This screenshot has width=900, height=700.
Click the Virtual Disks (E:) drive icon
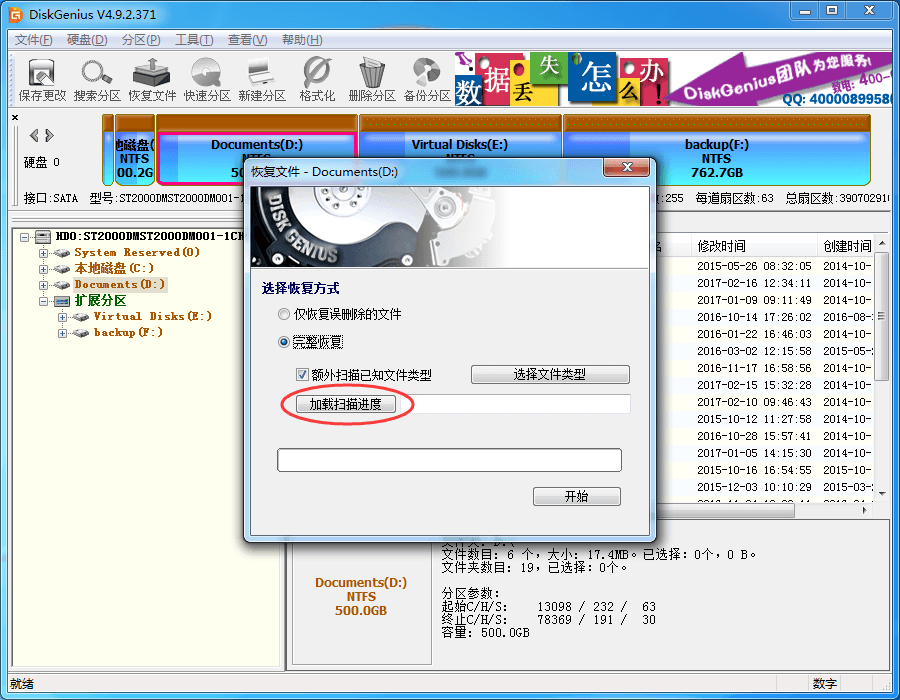click(81, 317)
